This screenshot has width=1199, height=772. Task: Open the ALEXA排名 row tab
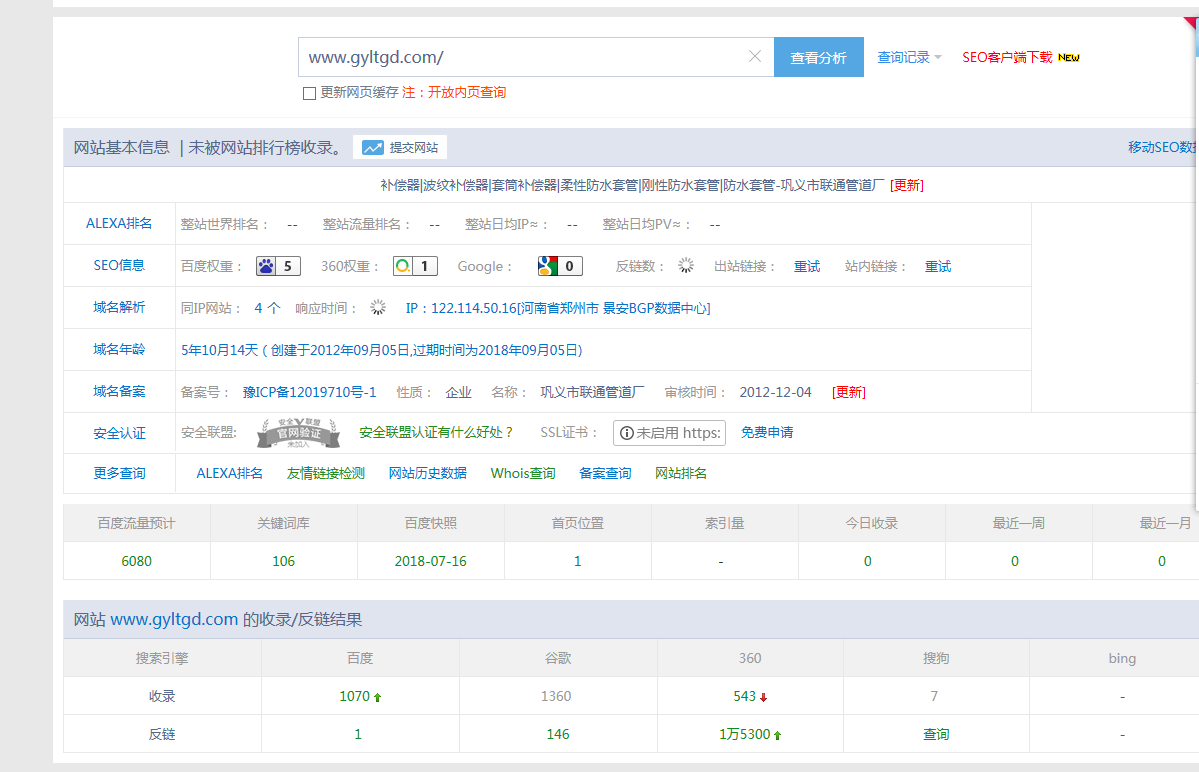[119, 224]
